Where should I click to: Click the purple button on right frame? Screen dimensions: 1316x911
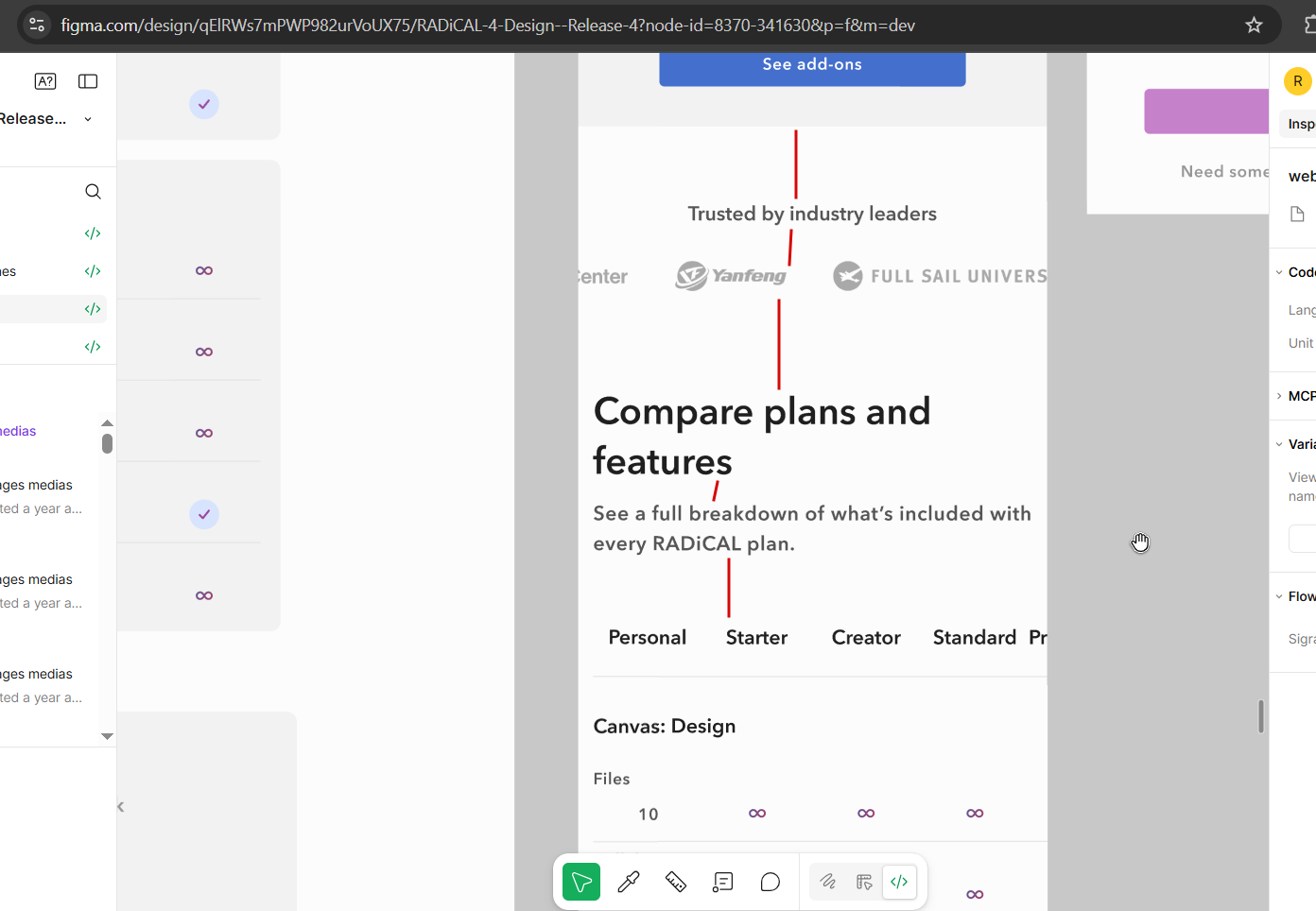1206,112
